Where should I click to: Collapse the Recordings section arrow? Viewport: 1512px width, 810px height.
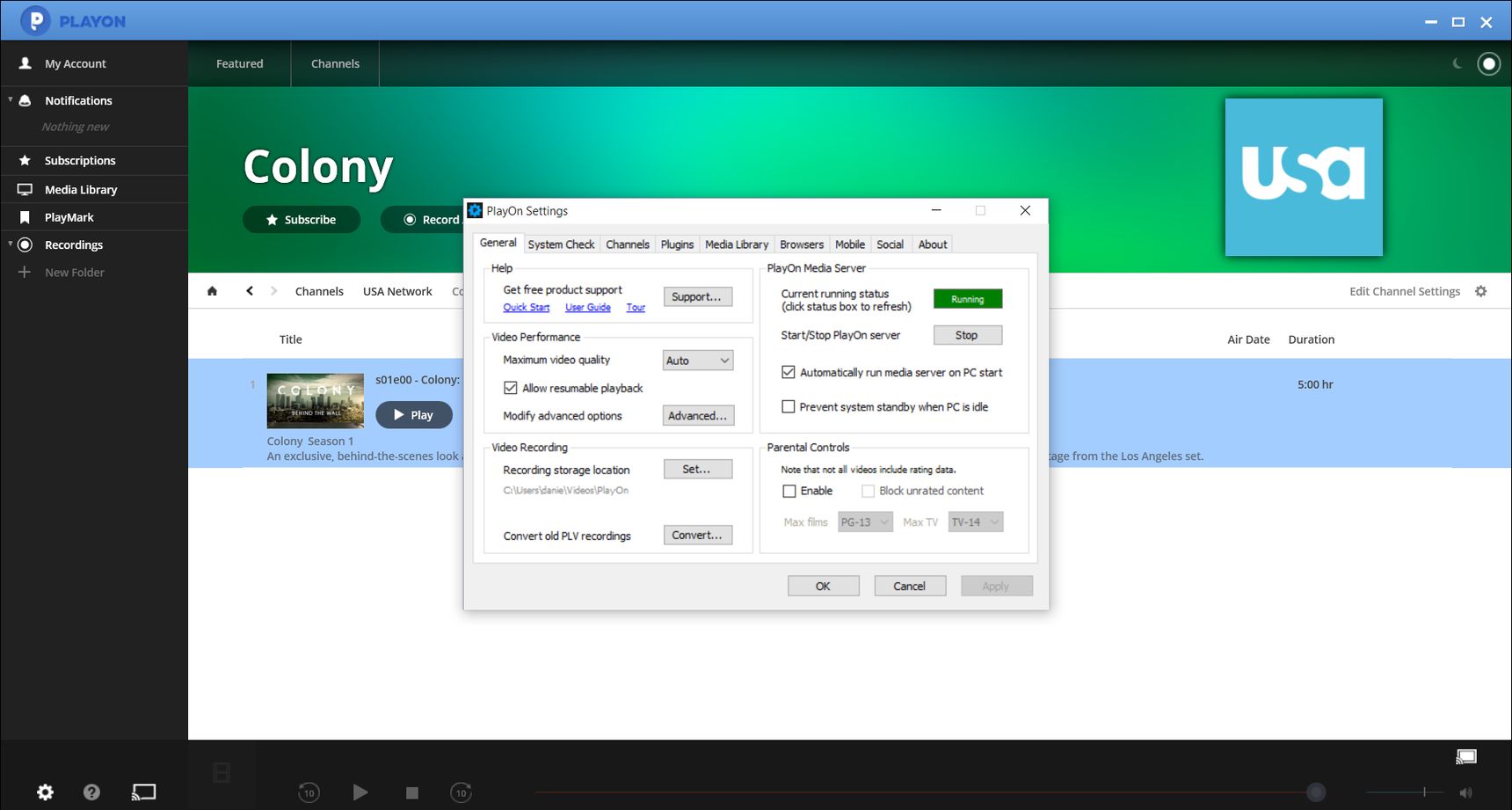coord(10,244)
